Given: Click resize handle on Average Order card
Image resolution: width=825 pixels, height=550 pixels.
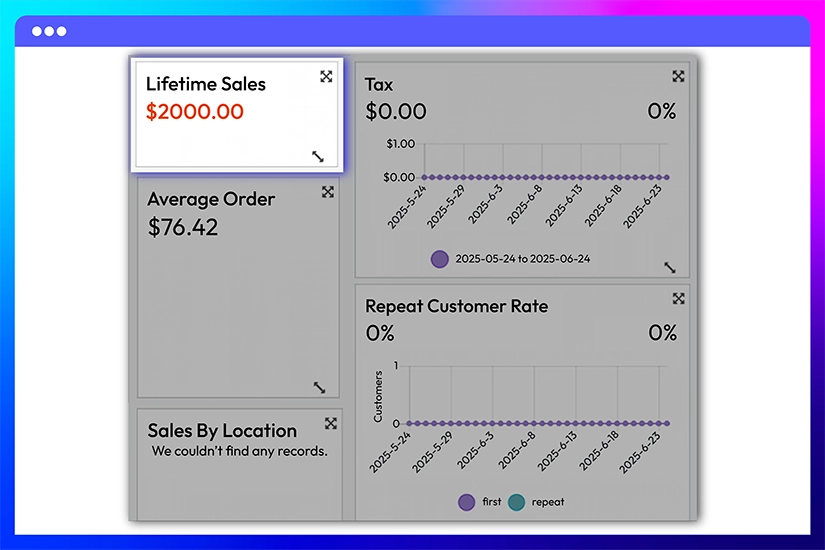Looking at the screenshot, I should (319, 387).
